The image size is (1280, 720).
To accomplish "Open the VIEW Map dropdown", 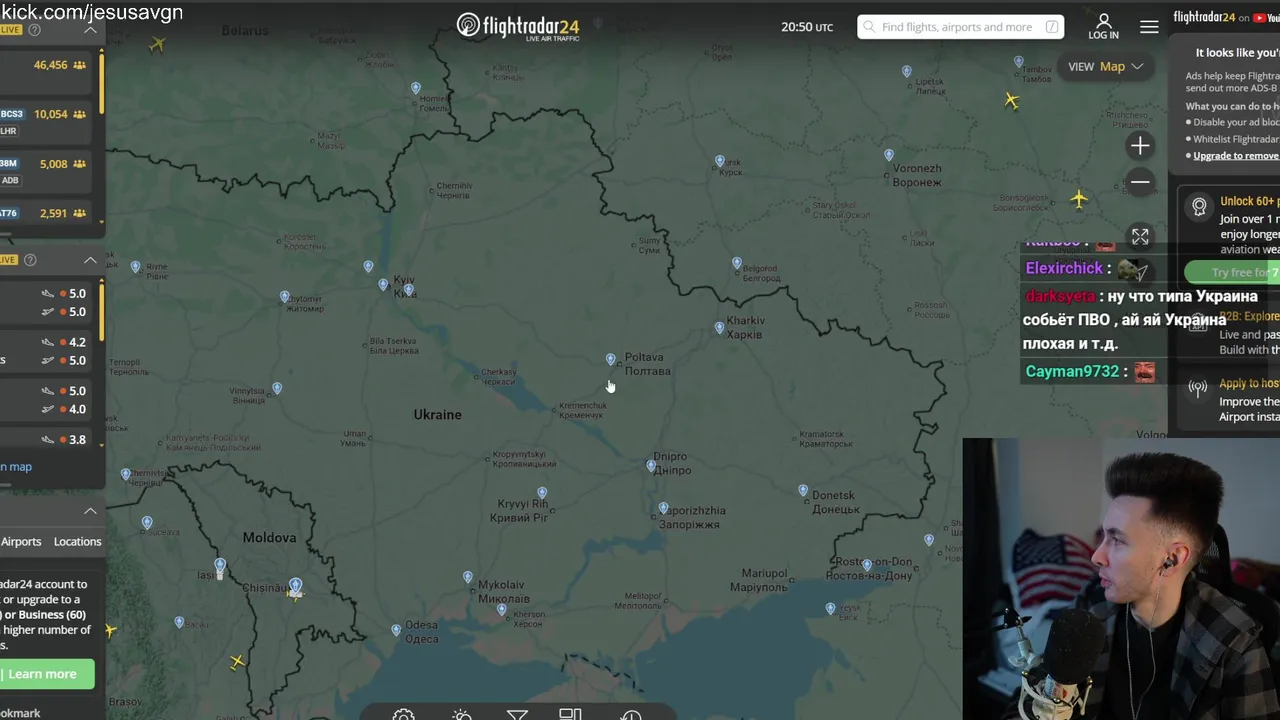I will coord(1105,67).
